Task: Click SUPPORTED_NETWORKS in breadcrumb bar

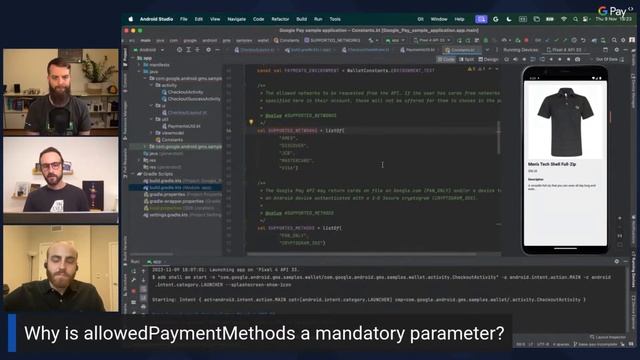Action: coord(332,40)
